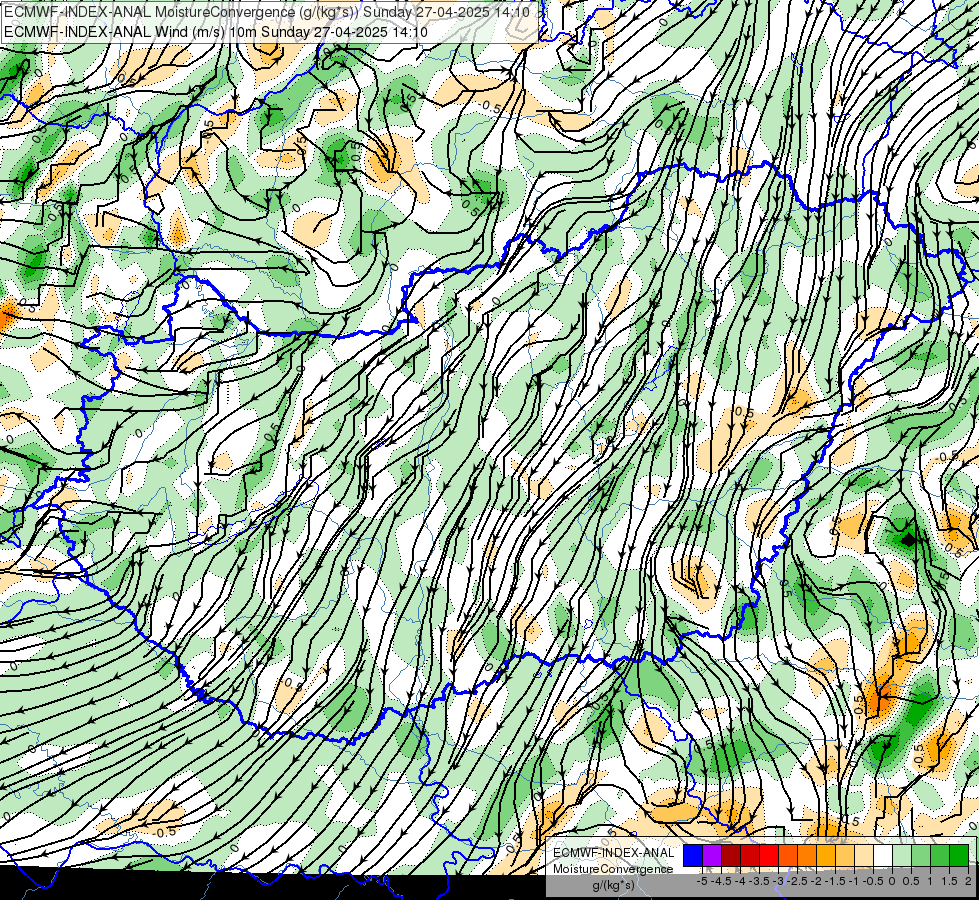The height and width of the screenshot is (900, 979).
Task: Click the g/(kg*s) unit label in legend
Action: tap(613, 886)
